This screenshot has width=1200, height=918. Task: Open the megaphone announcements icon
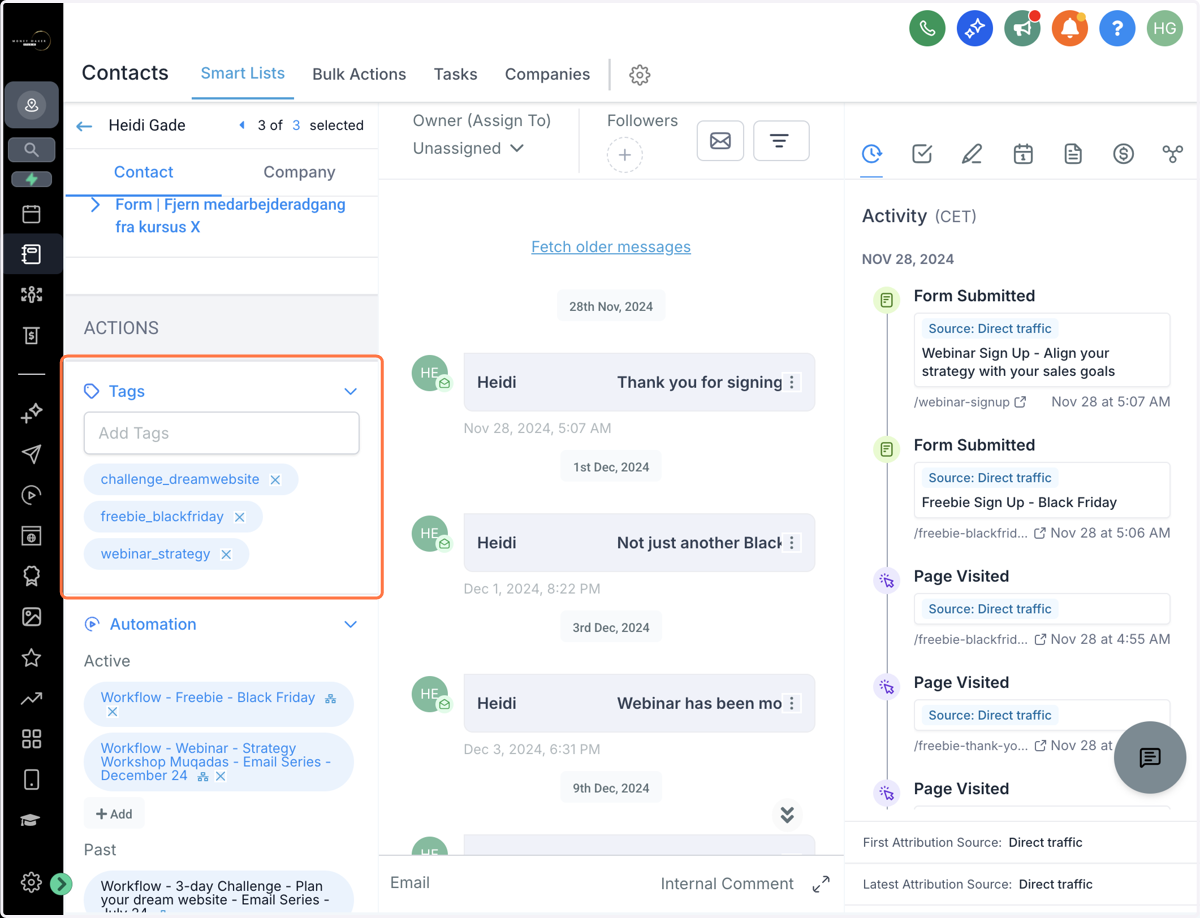point(1022,29)
